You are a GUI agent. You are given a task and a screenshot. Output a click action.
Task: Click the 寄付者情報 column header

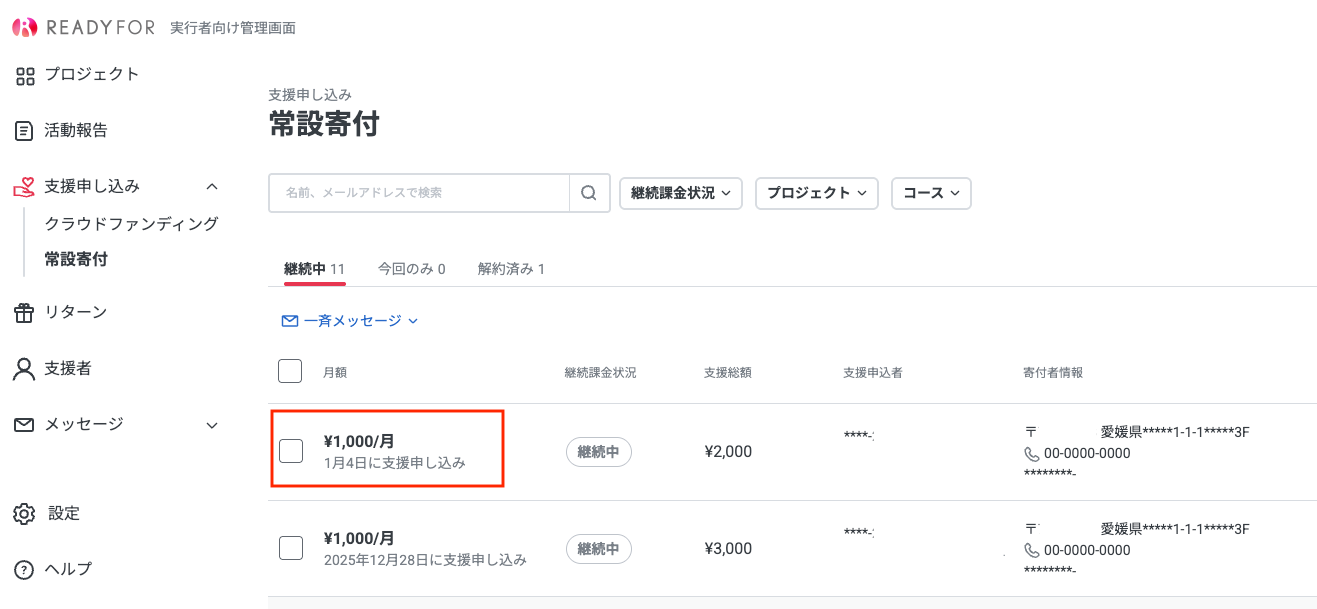click(x=1053, y=373)
